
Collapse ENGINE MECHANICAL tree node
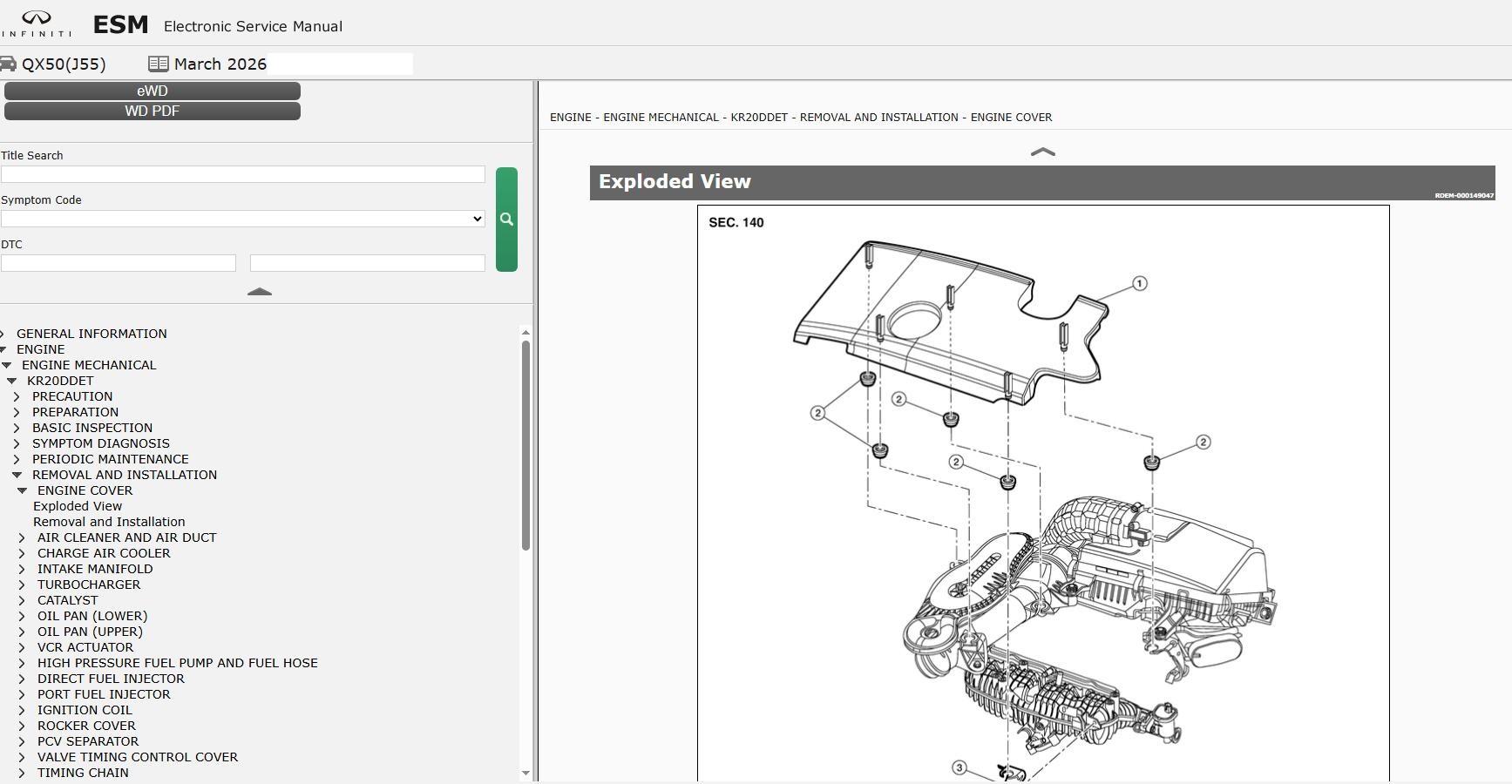(x=6, y=365)
